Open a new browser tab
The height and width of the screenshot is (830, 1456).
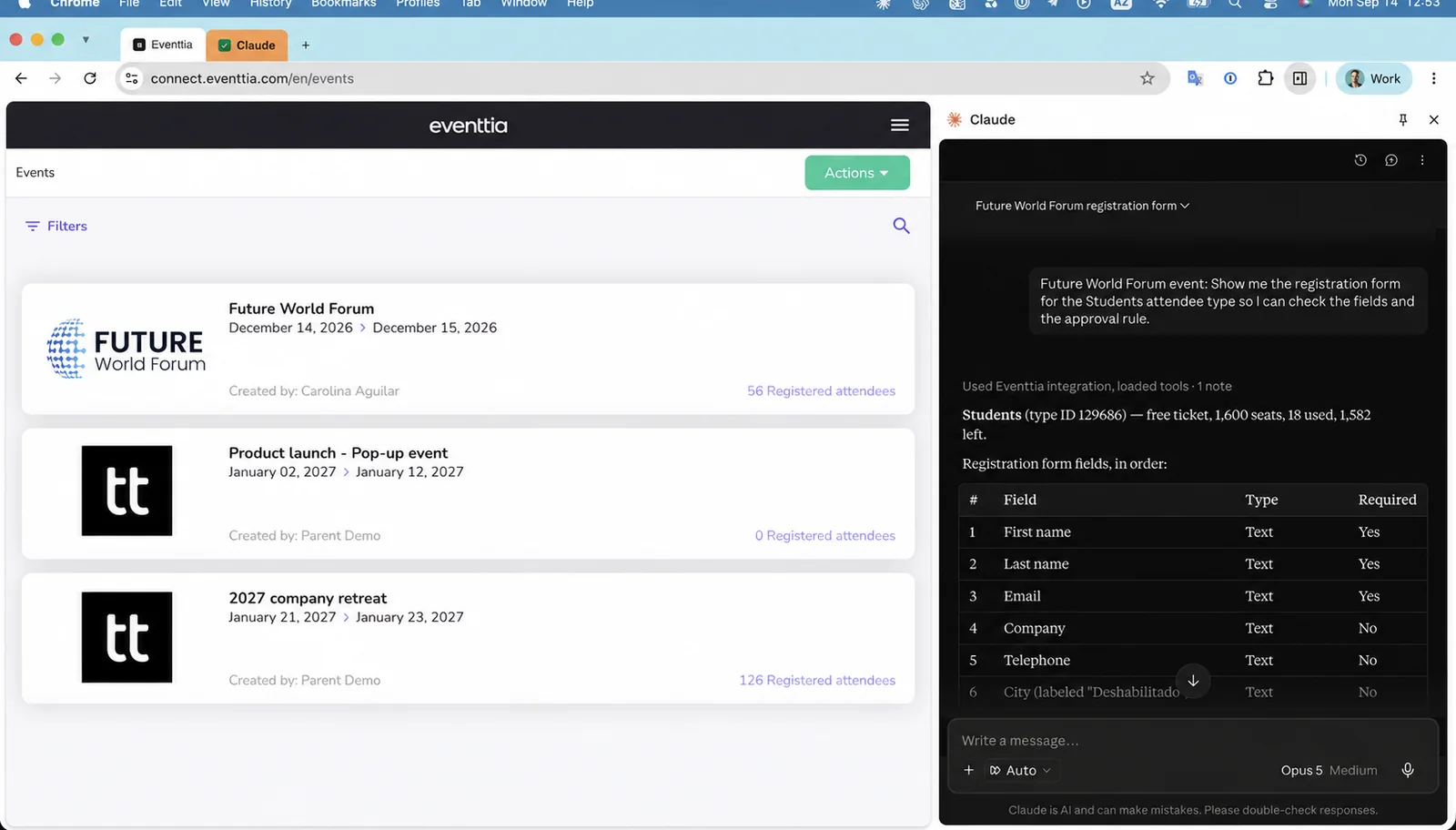tap(306, 45)
